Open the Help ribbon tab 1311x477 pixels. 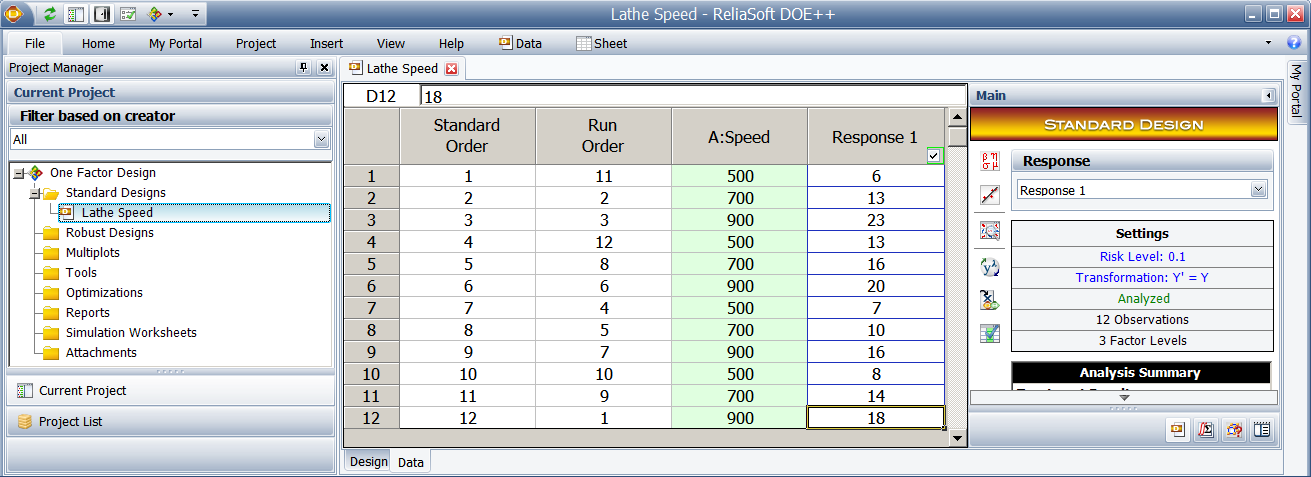coord(451,43)
